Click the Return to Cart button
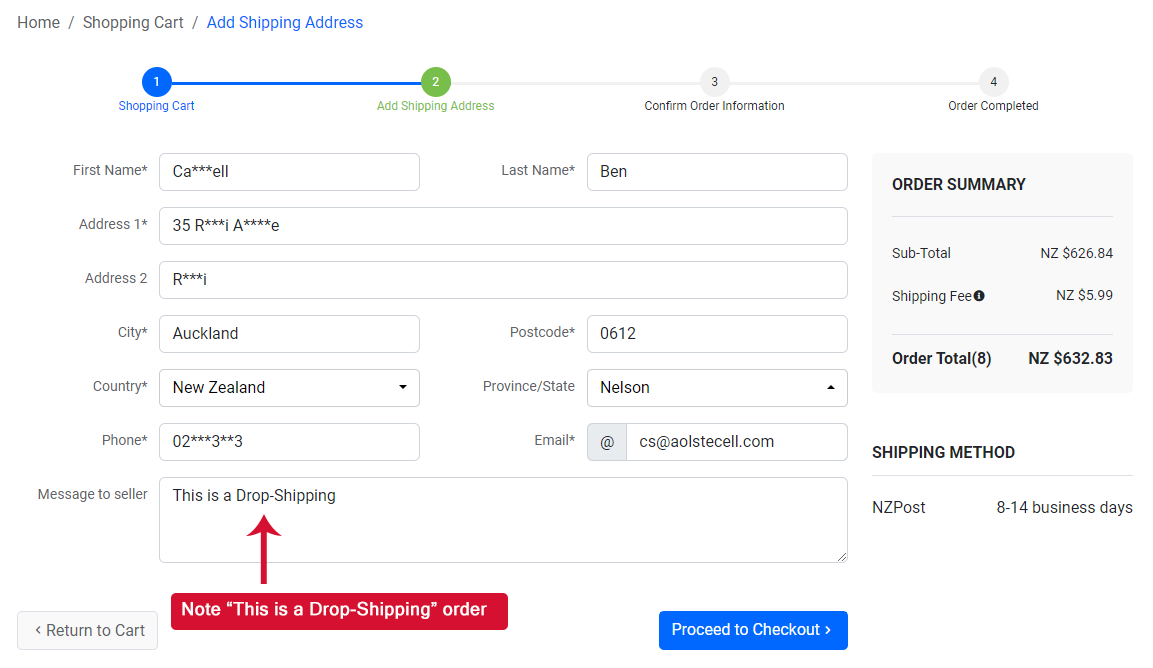 (87, 630)
